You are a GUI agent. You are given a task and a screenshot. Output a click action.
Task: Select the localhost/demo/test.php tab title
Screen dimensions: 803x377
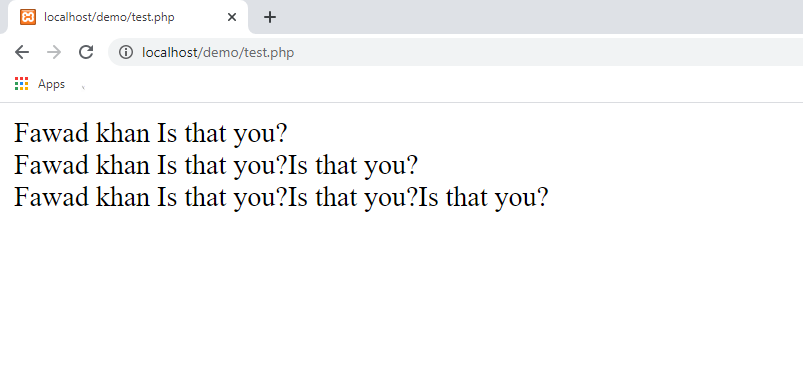(110, 17)
